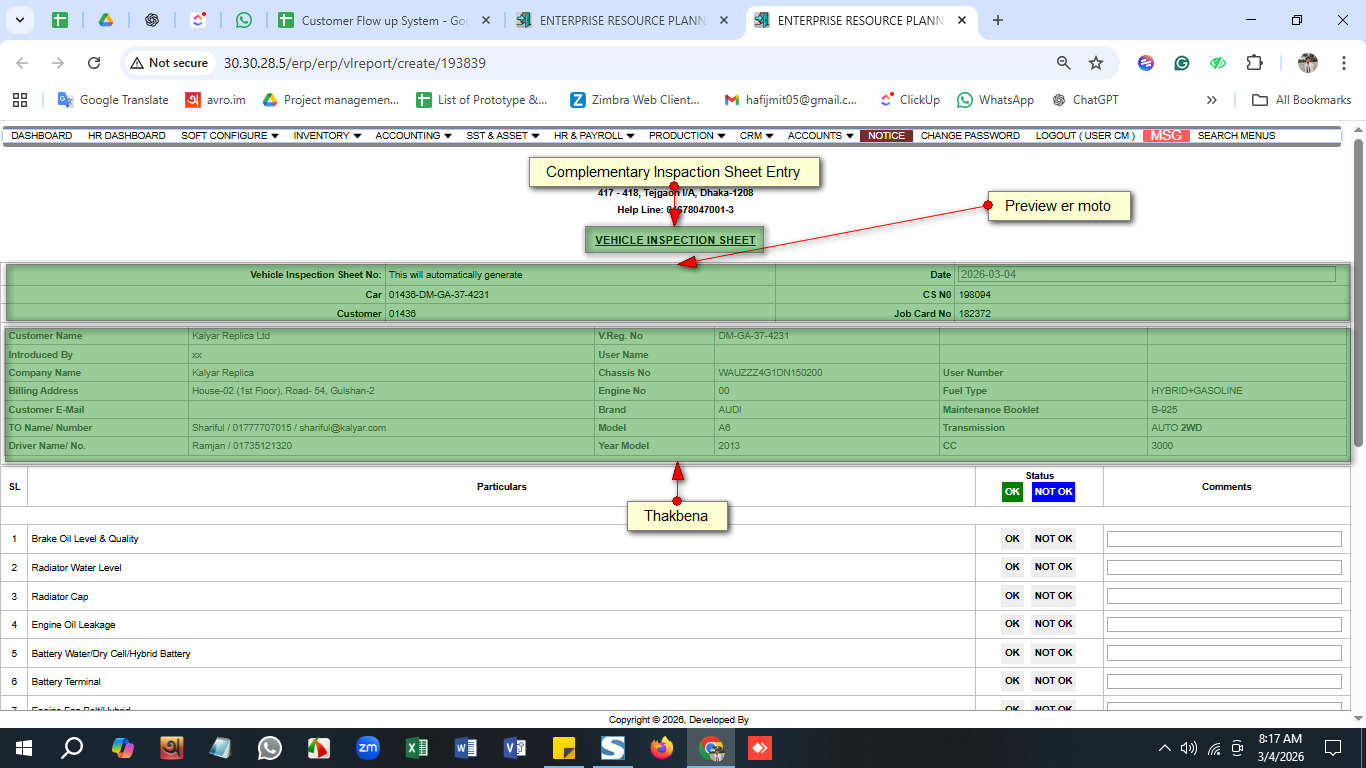Switch to the Customer Flow up System tab
Image resolution: width=1366 pixels, height=768 pixels.
click(x=384, y=20)
